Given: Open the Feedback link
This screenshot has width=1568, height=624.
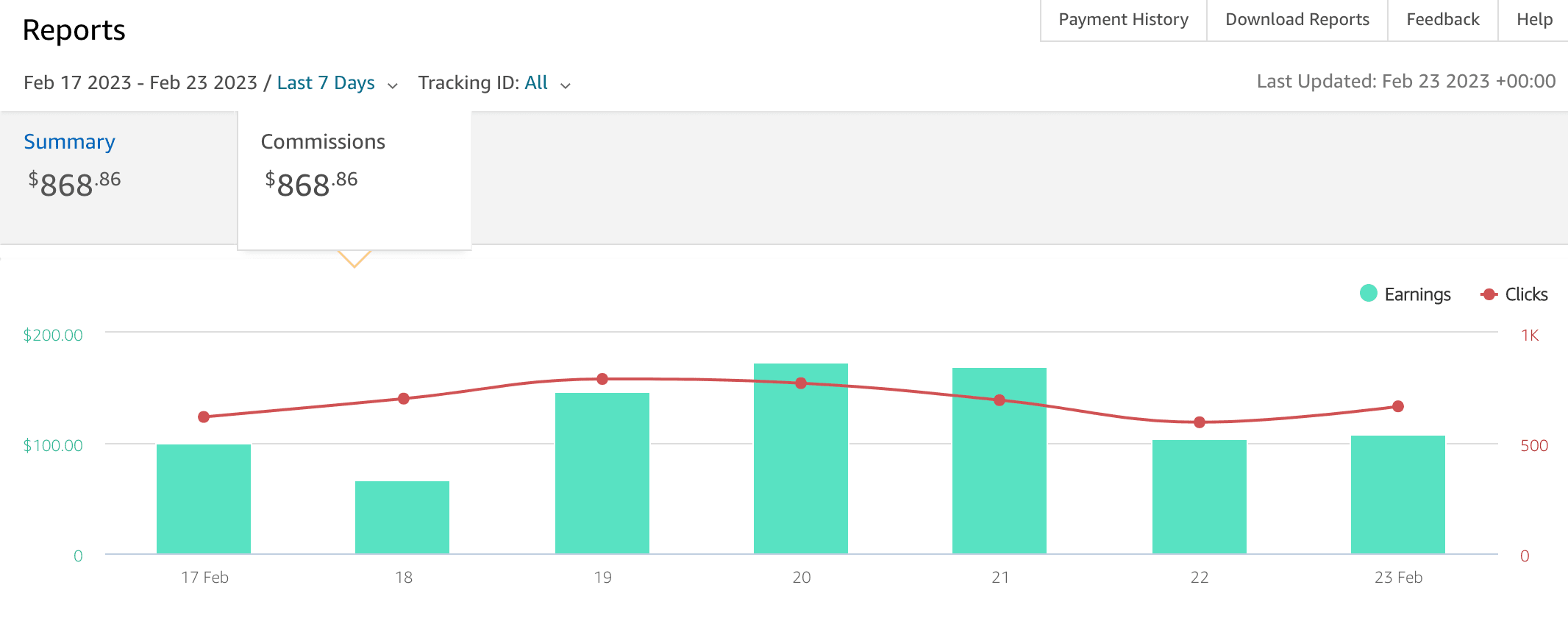Looking at the screenshot, I should tap(1442, 20).
